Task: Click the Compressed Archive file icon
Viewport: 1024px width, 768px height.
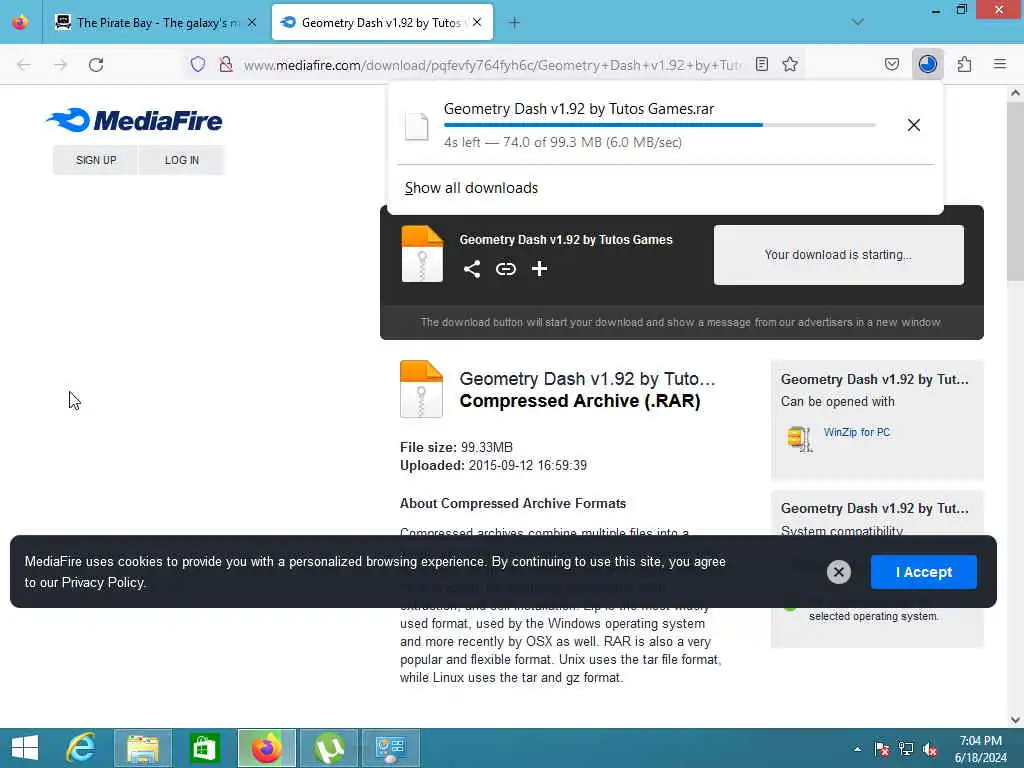Action: pos(421,389)
